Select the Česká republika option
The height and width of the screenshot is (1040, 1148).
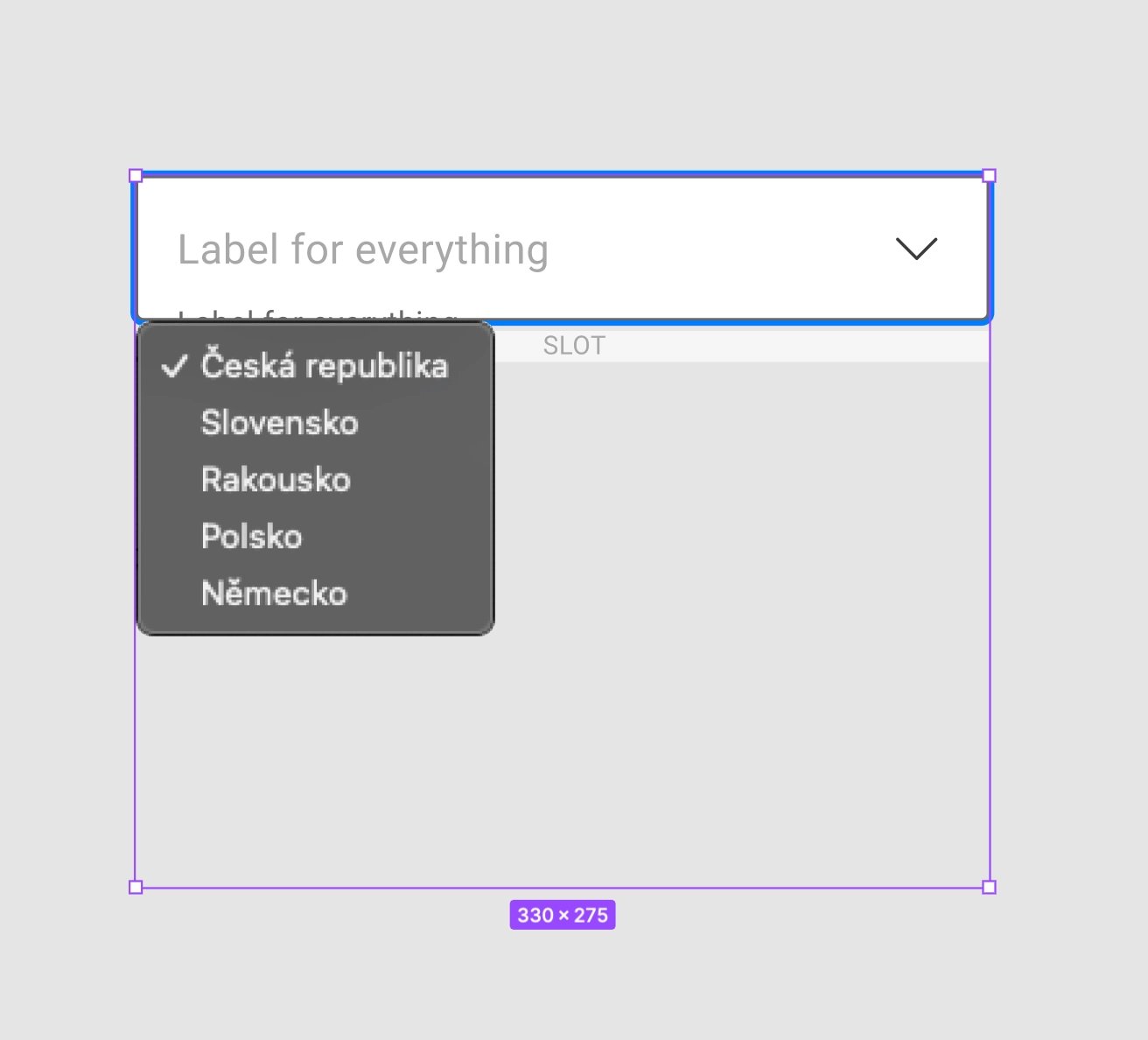pos(324,366)
